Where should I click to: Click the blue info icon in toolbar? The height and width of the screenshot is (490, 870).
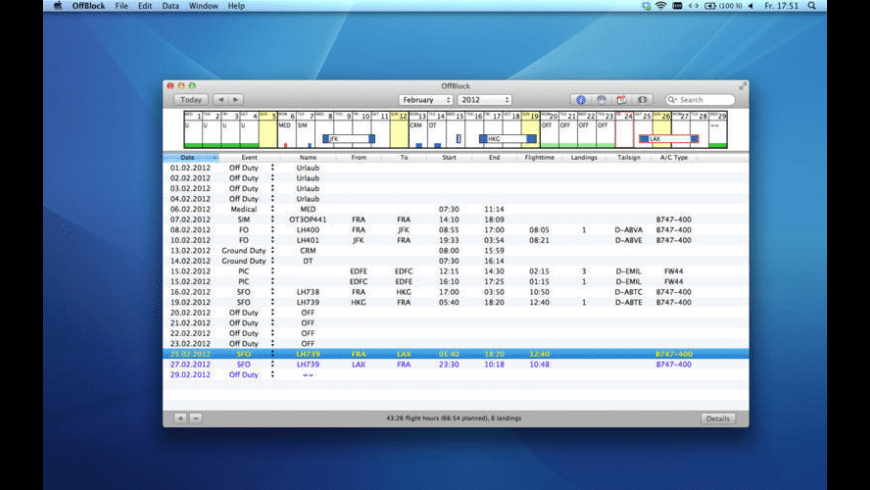pyautogui.click(x=580, y=100)
